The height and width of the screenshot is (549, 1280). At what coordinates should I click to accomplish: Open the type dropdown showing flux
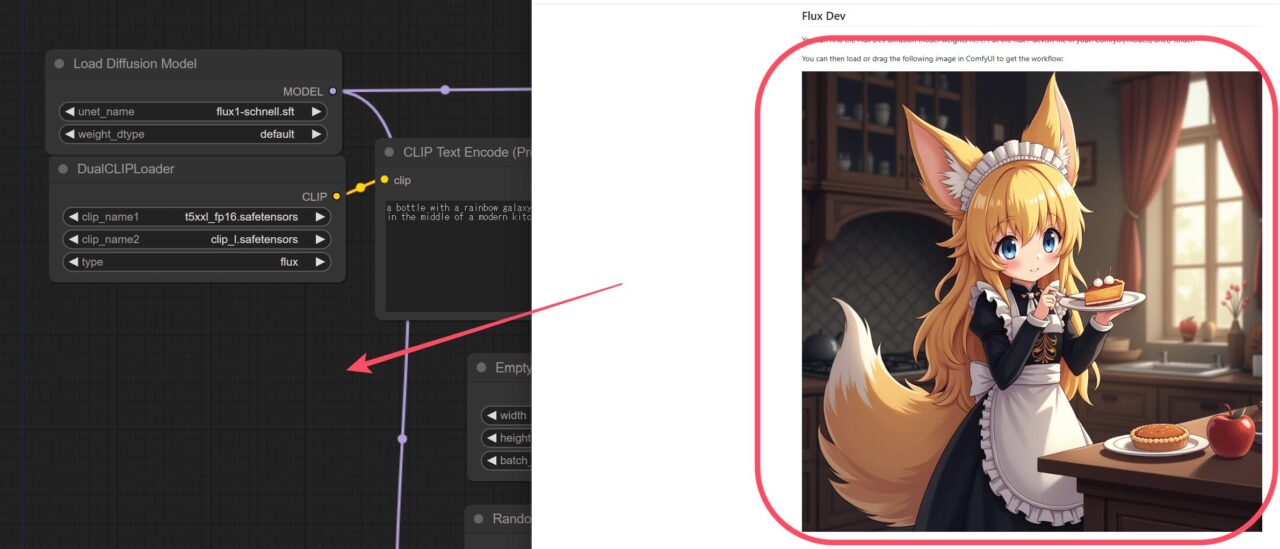[197, 262]
